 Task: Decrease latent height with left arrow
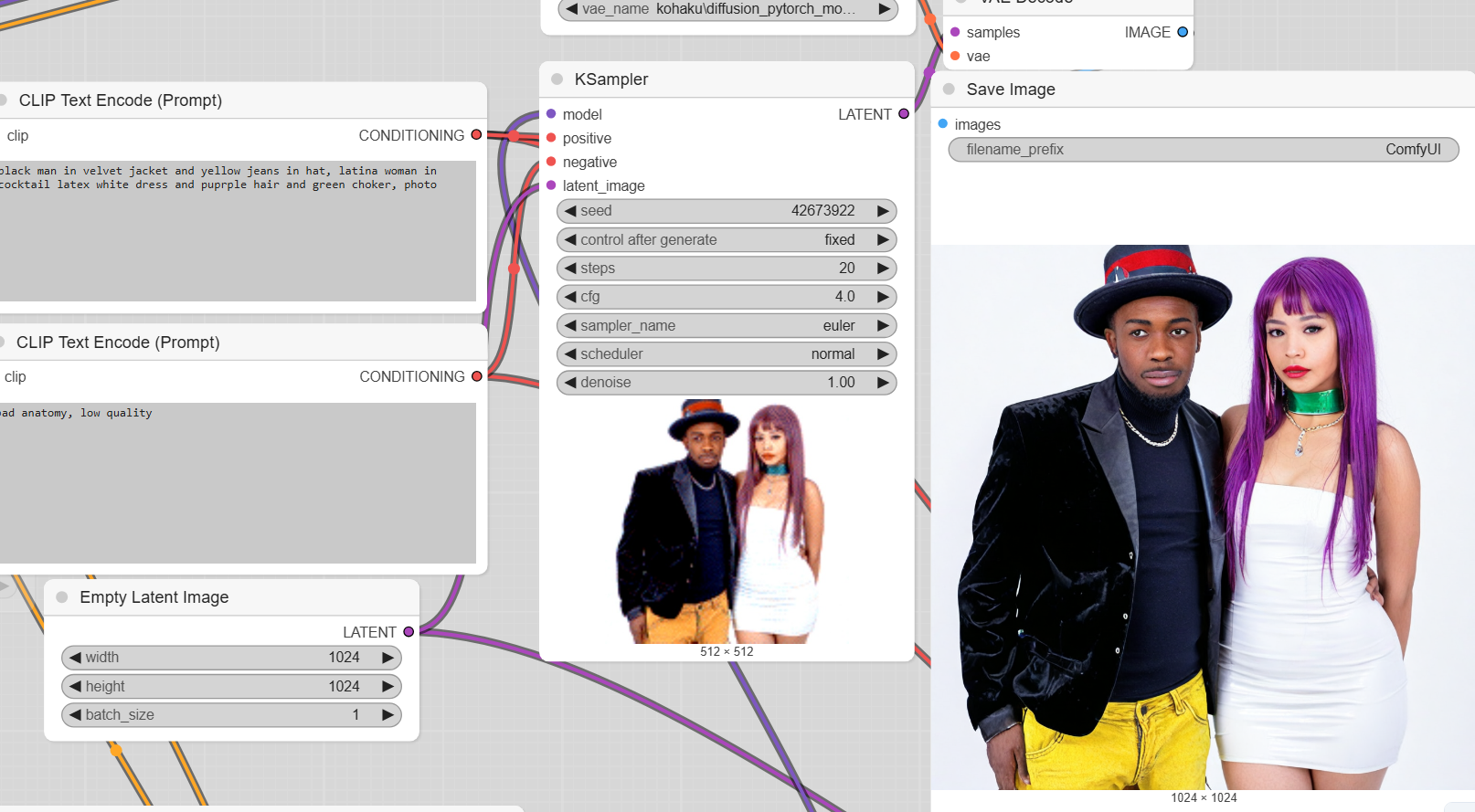coord(75,686)
